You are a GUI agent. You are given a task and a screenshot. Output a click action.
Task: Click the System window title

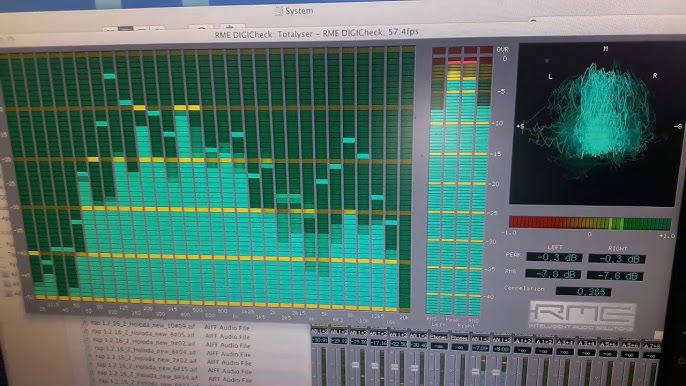click(299, 11)
